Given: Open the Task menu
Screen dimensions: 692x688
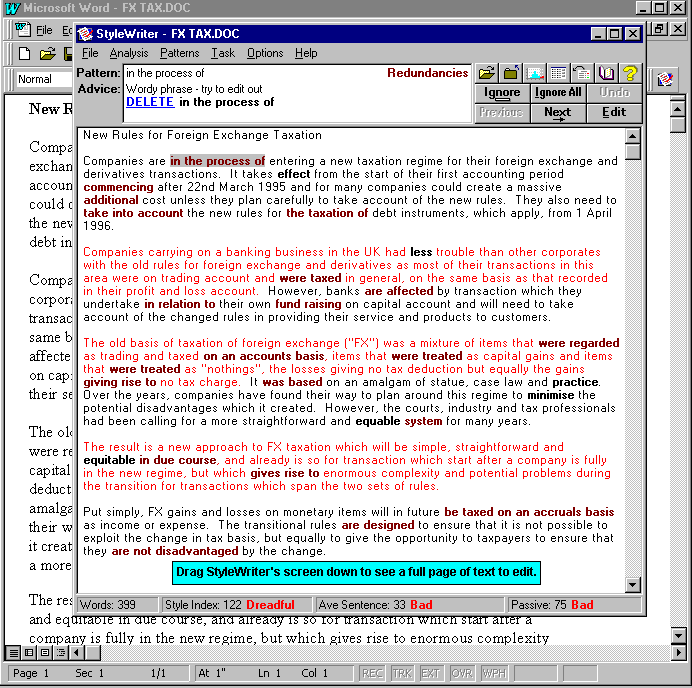Looking at the screenshot, I should click(x=223, y=53).
